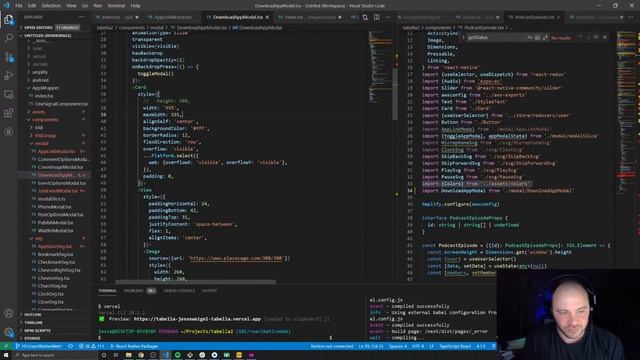This screenshot has height=360, width=640.
Task: Collapse the svg folder in Explorer
Action: click(x=39, y=238)
